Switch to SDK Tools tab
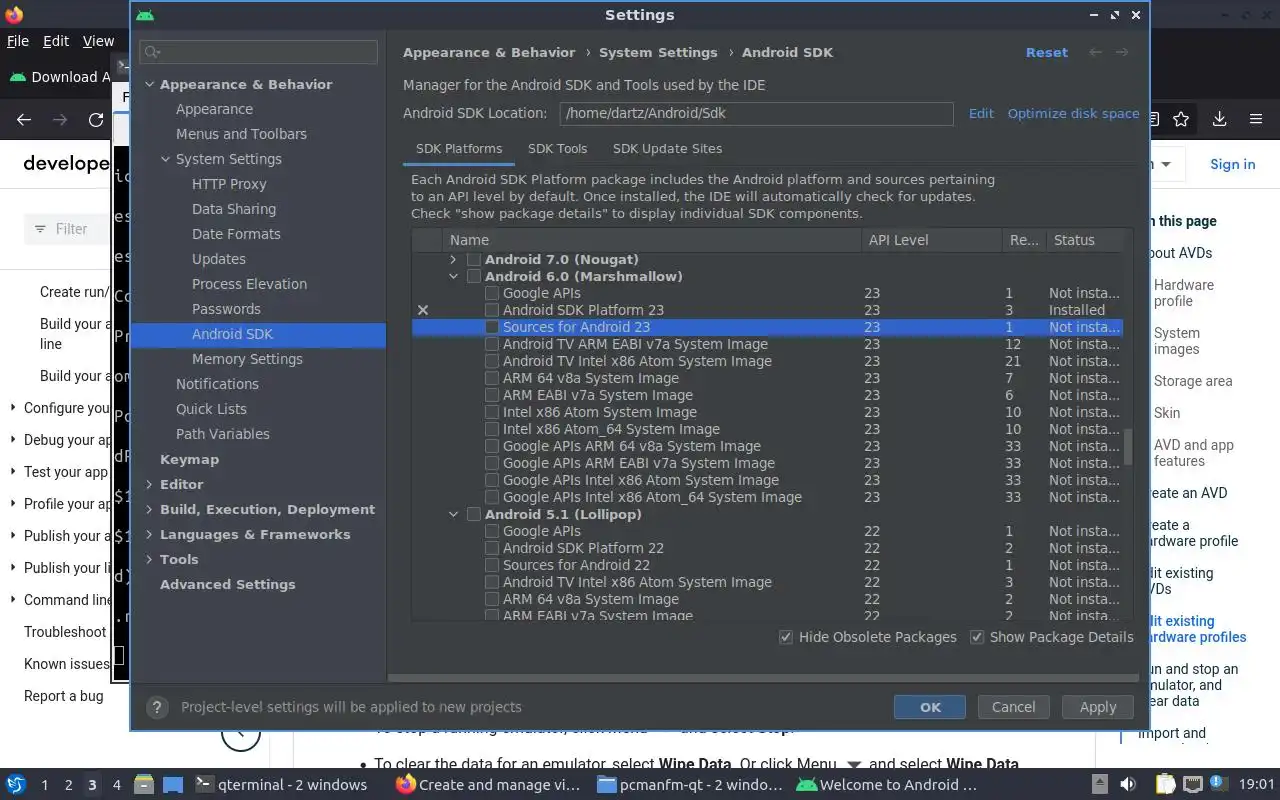The width and height of the screenshot is (1280, 800). tap(557, 148)
